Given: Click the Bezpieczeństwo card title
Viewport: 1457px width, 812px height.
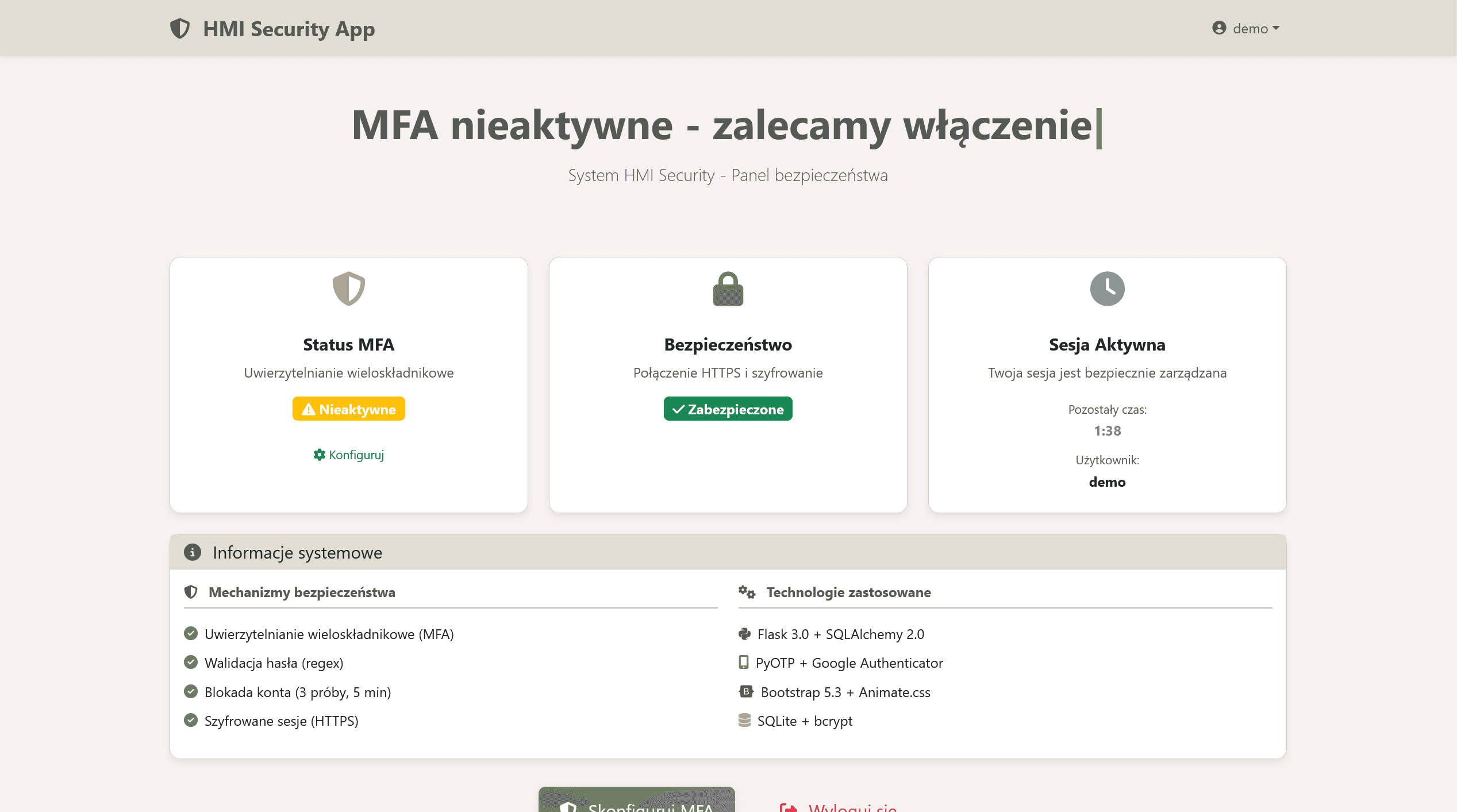Looking at the screenshot, I should click(728, 344).
